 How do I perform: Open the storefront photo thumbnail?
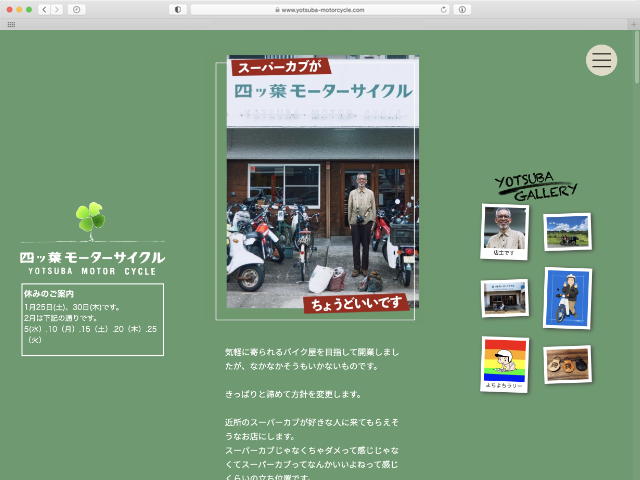coord(505,298)
